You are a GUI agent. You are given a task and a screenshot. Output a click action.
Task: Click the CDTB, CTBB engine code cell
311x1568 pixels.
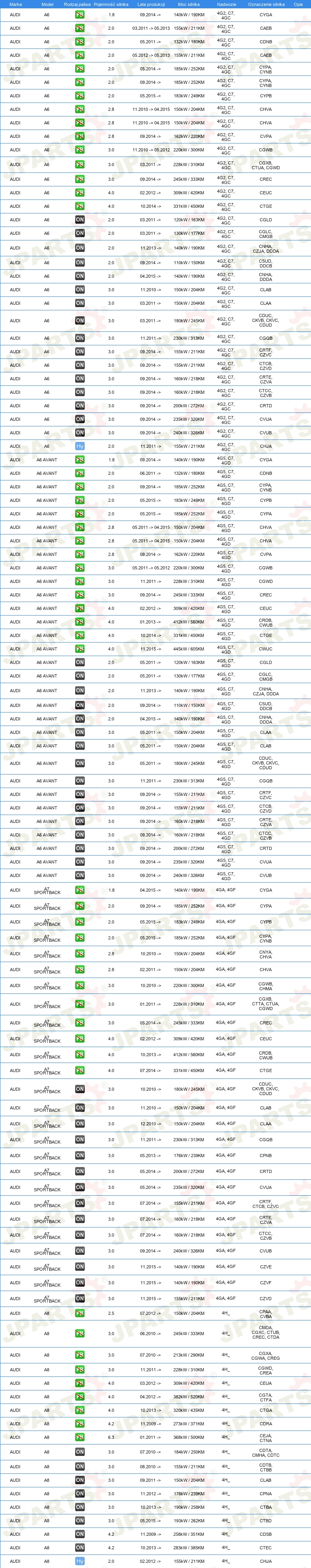(266, 1467)
